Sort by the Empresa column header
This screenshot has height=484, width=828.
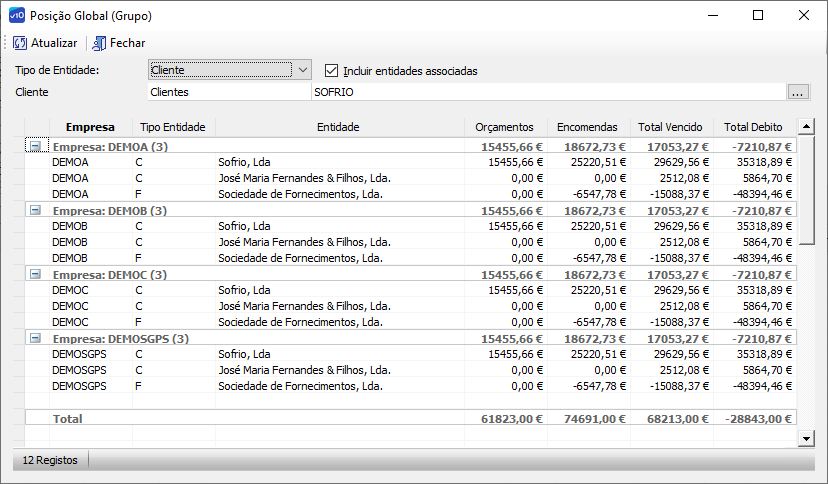(x=90, y=127)
